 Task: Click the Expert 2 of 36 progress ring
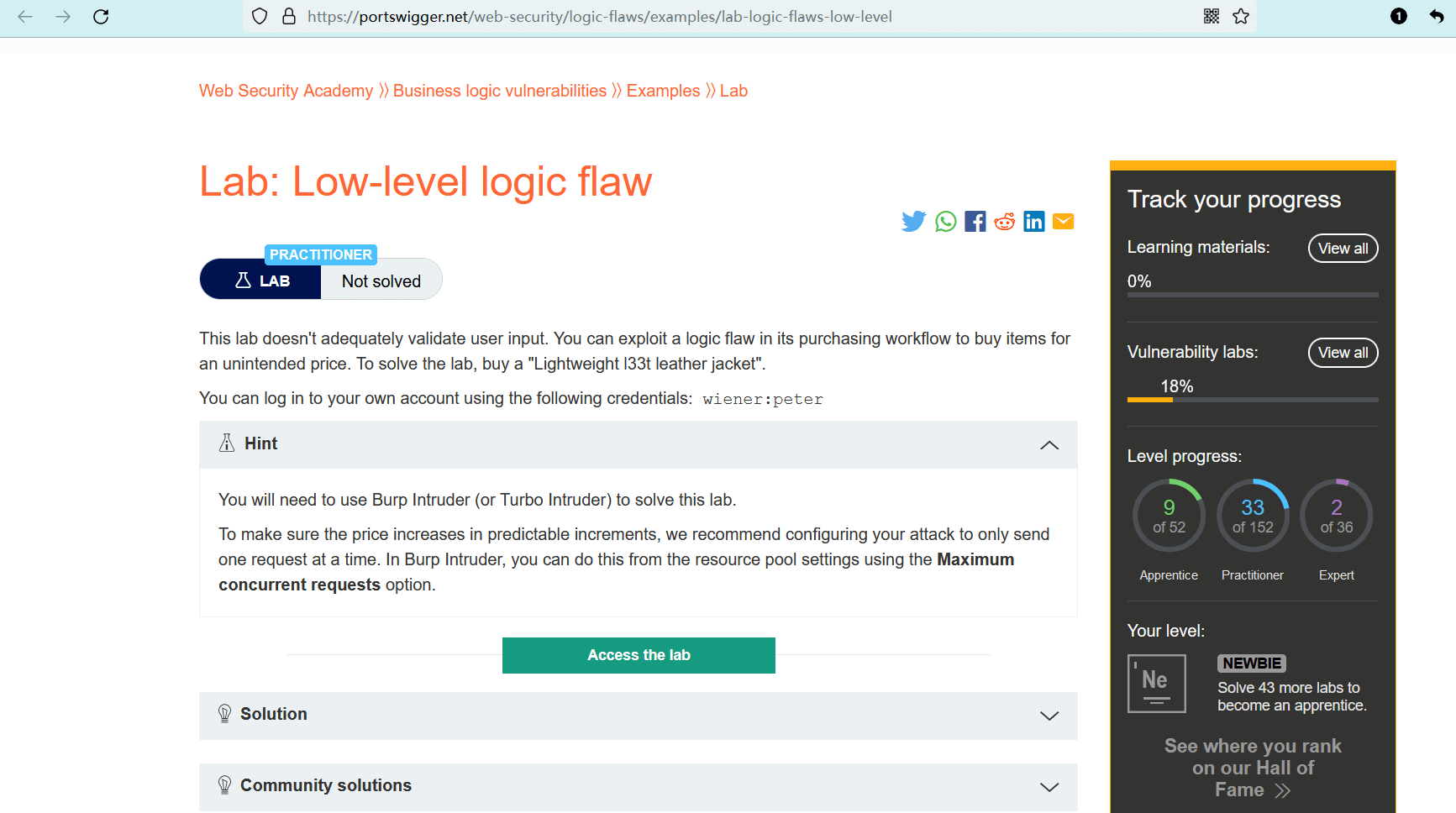tap(1337, 516)
